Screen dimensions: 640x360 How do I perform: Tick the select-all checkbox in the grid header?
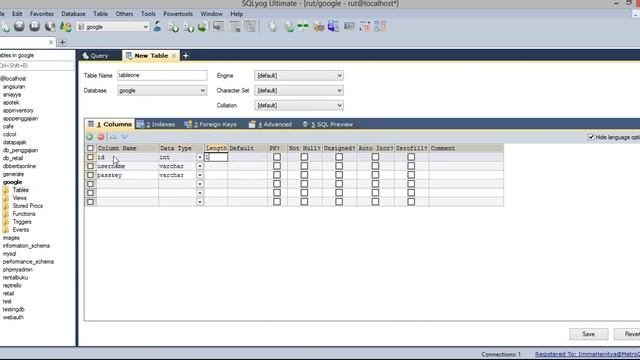(x=90, y=148)
